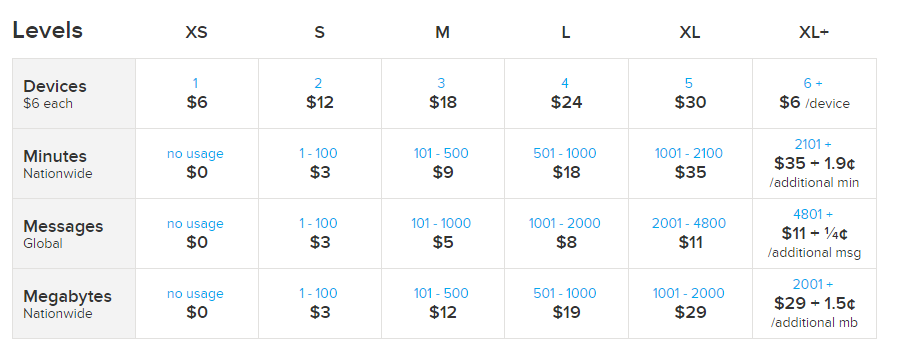Select the $6 one-device cell
The image size is (898, 360).
point(196,93)
